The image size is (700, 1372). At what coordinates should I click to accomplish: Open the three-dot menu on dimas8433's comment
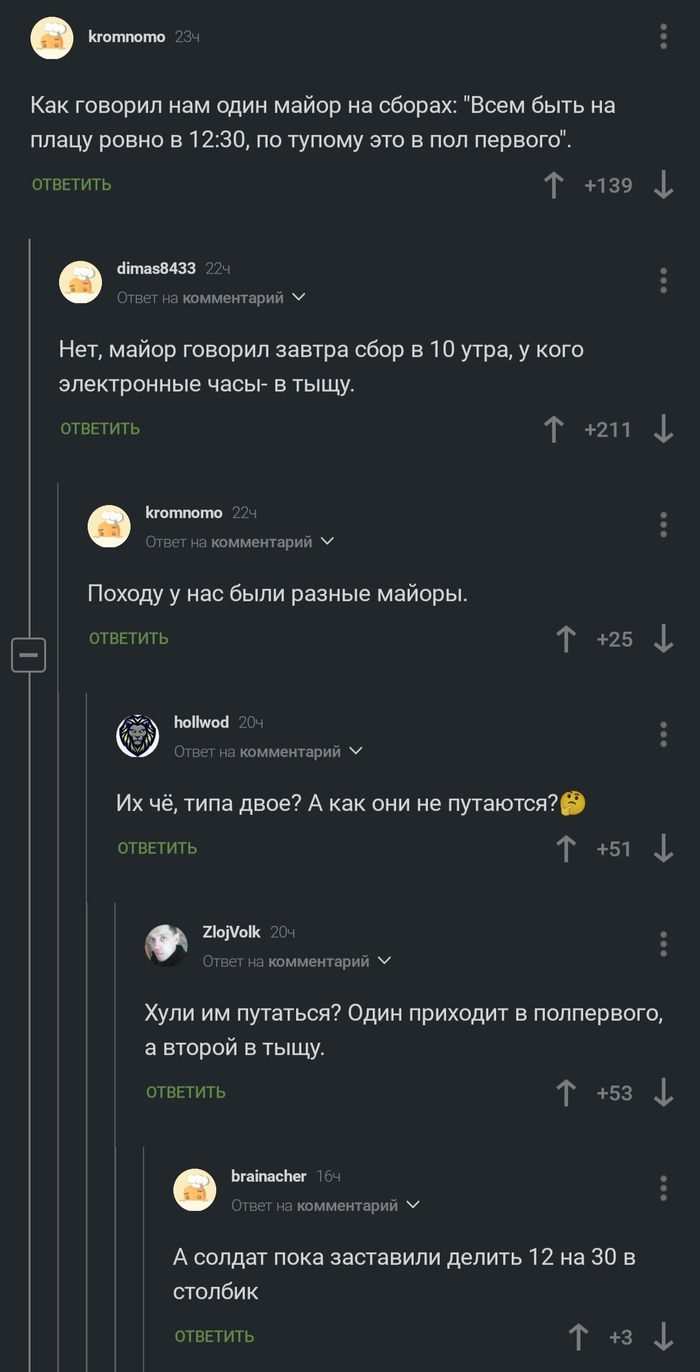(x=662, y=282)
